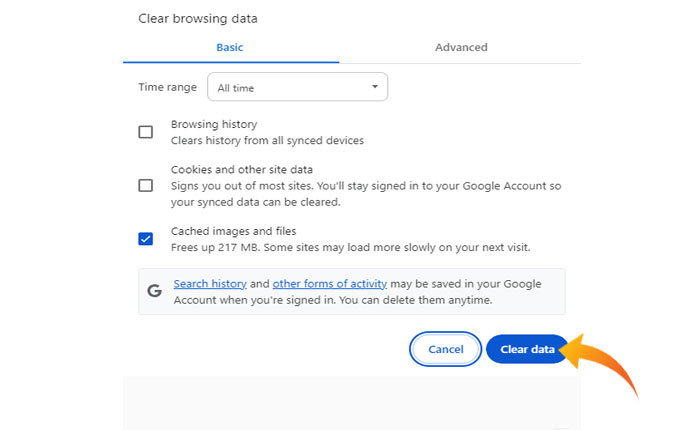Screen dimensions: 700x430
Task: Open the Time range dropdown showing All time
Action: [296, 87]
